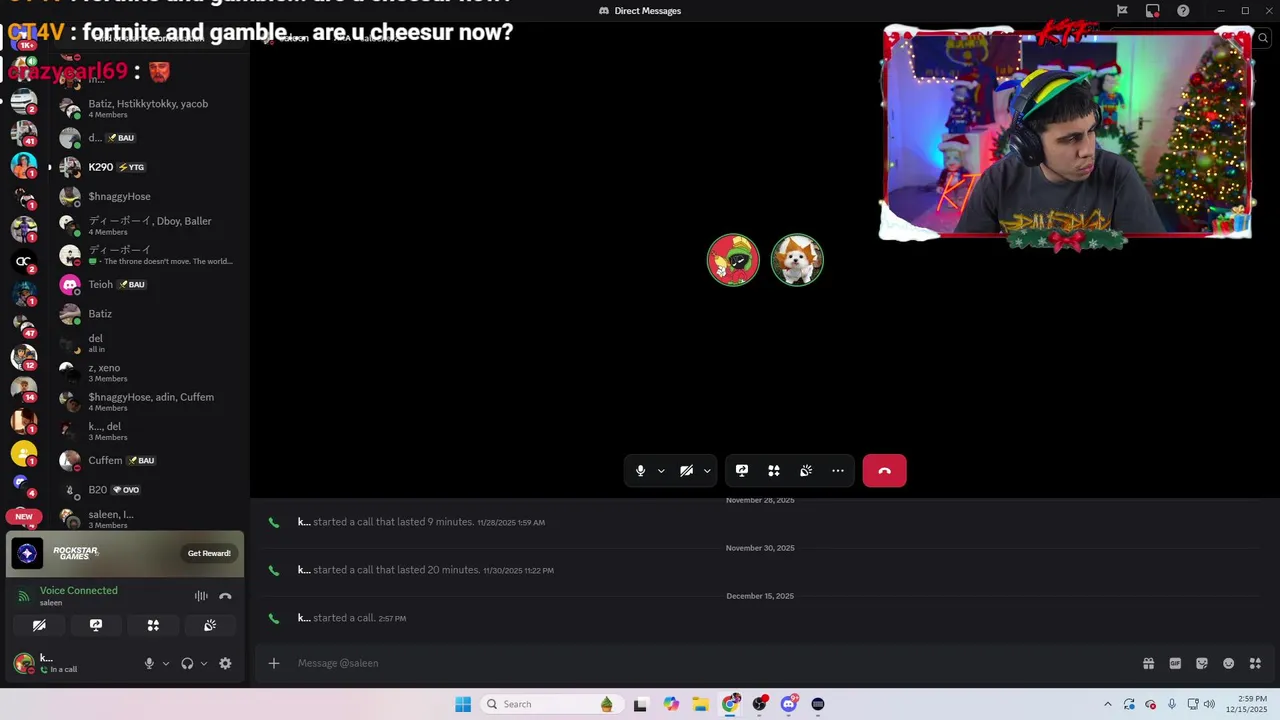Toggle noise suppression in Voice Connected panel

pyautogui.click(x=201, y=596)
